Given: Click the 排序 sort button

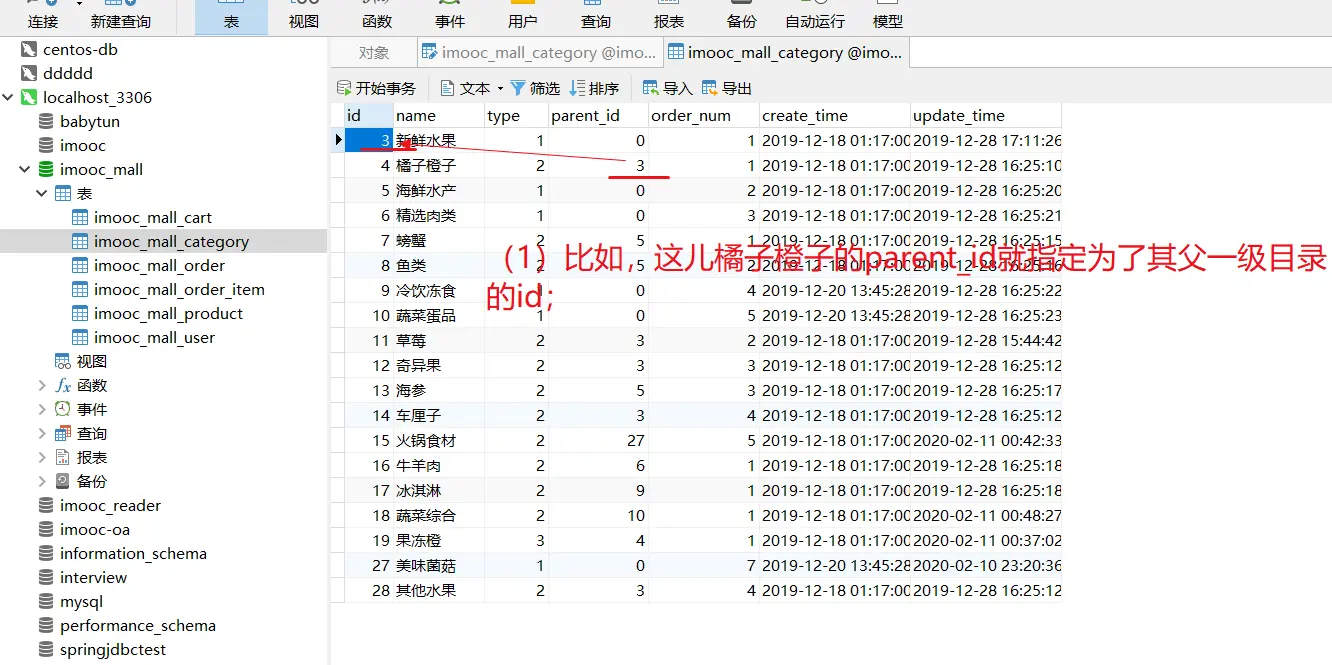Looking at the screenshot, I should 594,88.
